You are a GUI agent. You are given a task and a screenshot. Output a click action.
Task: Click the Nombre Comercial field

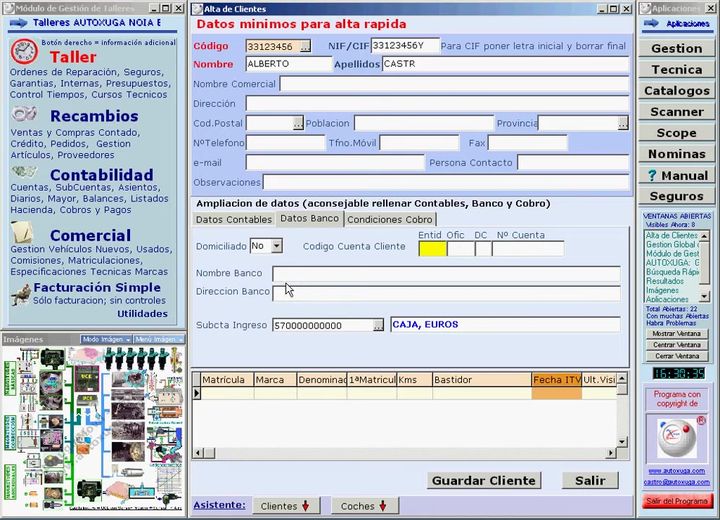tap(454, 84)
